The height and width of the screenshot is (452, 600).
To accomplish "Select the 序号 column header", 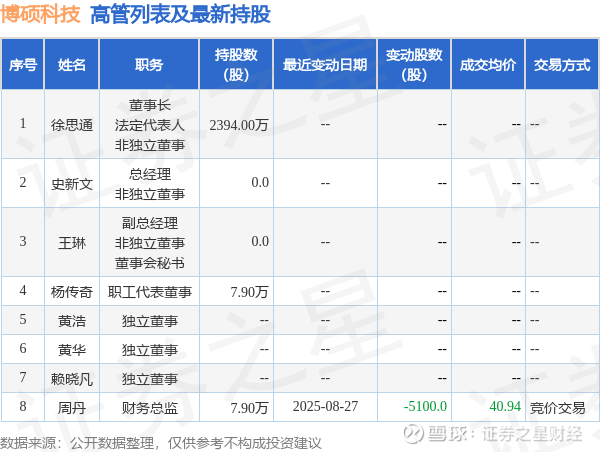I will 23,64.
